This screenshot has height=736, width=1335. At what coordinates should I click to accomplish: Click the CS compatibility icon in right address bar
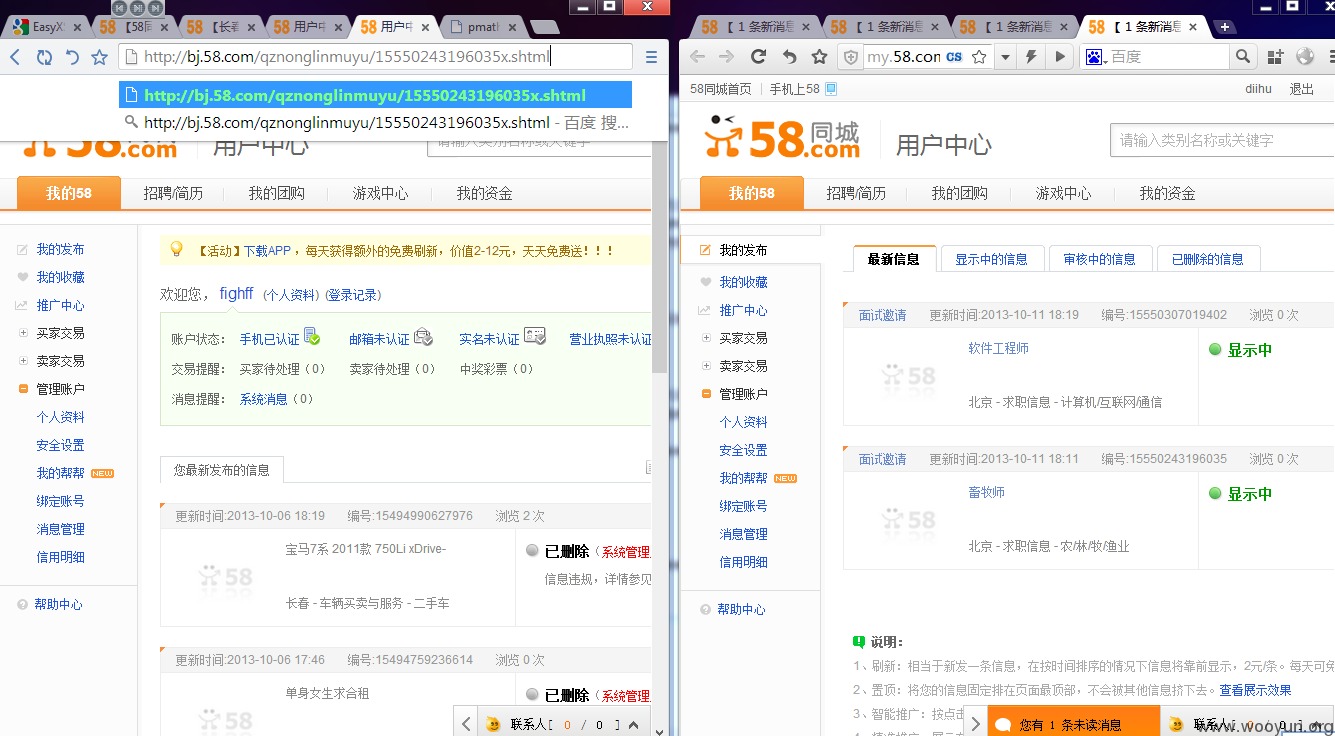(x=954, y=57)
